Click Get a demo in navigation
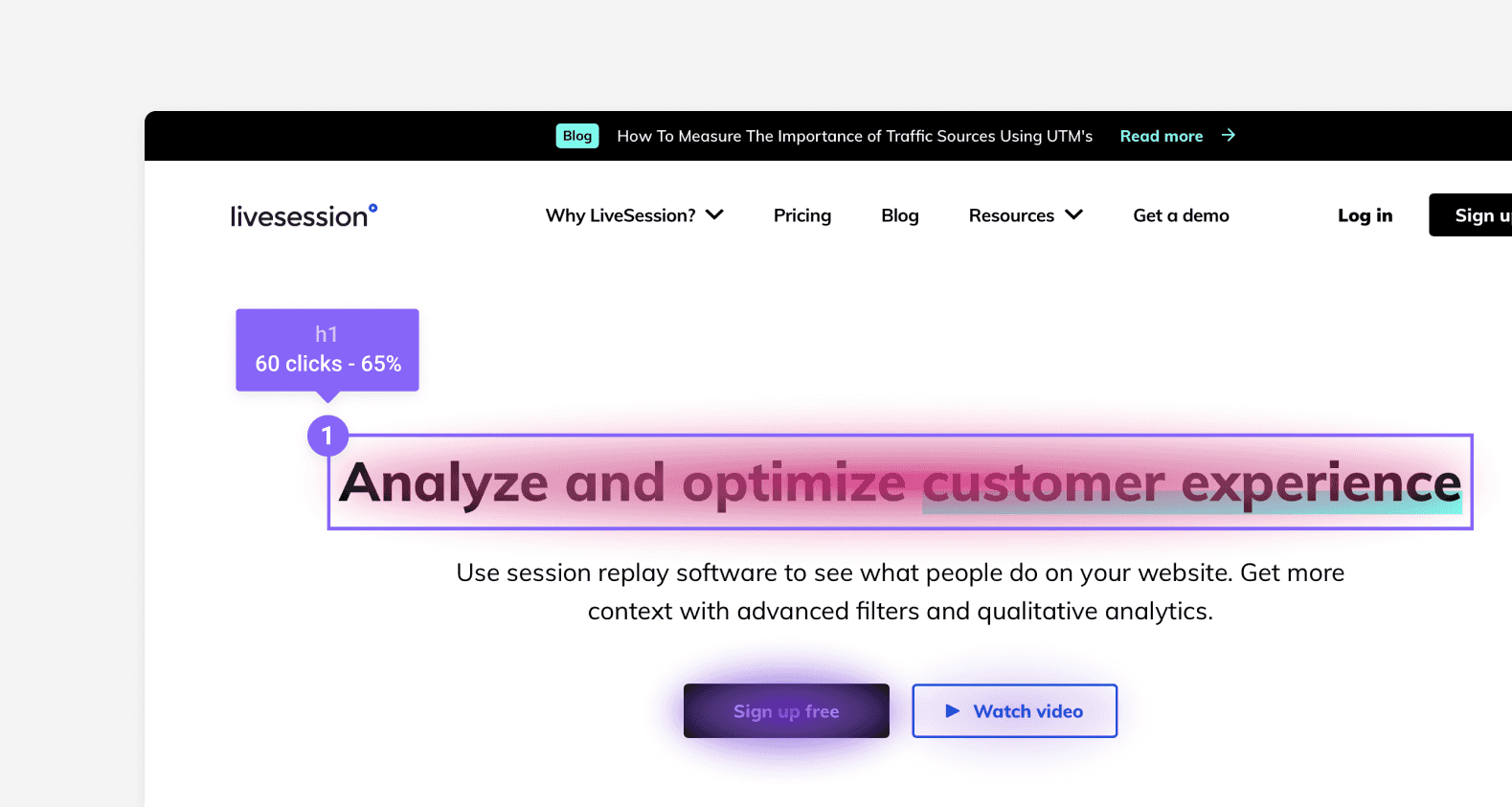The image size is (1512, 807). 1181,215
